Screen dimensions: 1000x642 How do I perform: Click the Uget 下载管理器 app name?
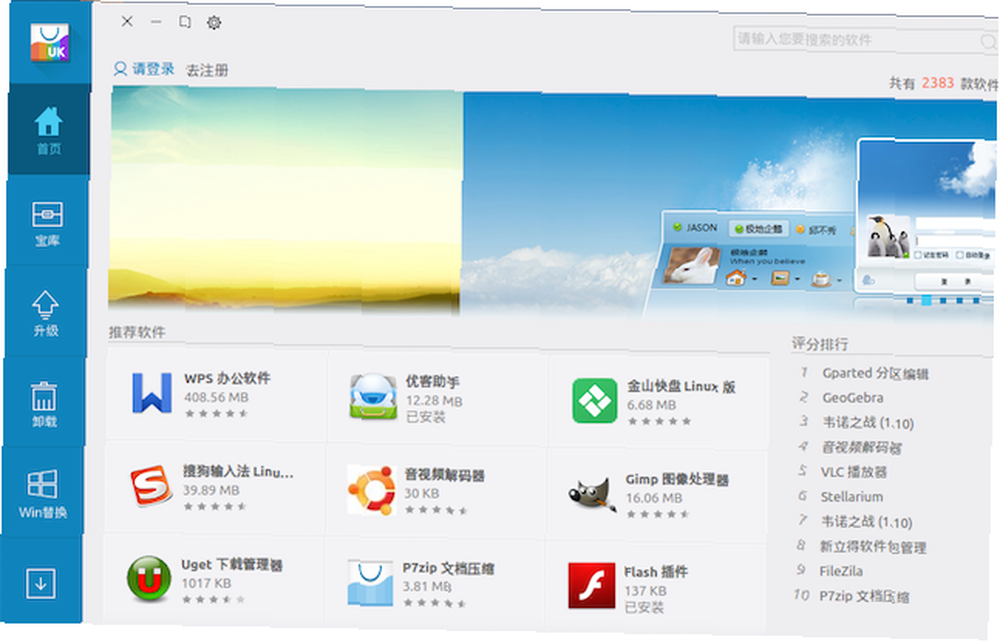(232, 565)
